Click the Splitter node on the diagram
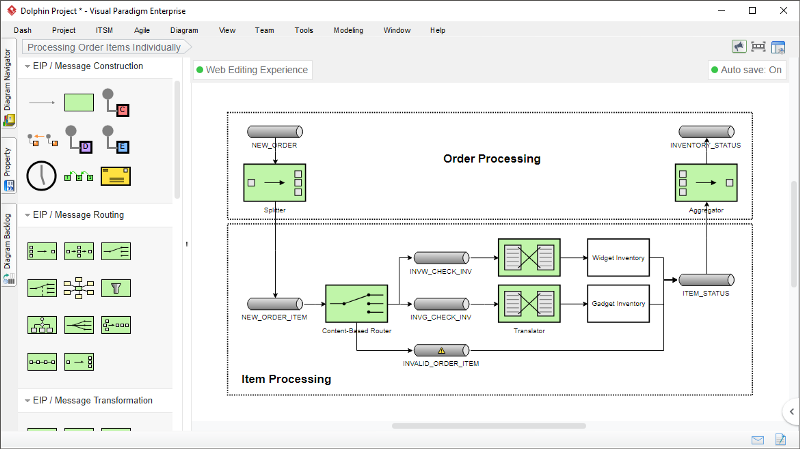Image resolution: width=800 pixels, height=449 pixels. pyautogui.click(x=273, y=182)
